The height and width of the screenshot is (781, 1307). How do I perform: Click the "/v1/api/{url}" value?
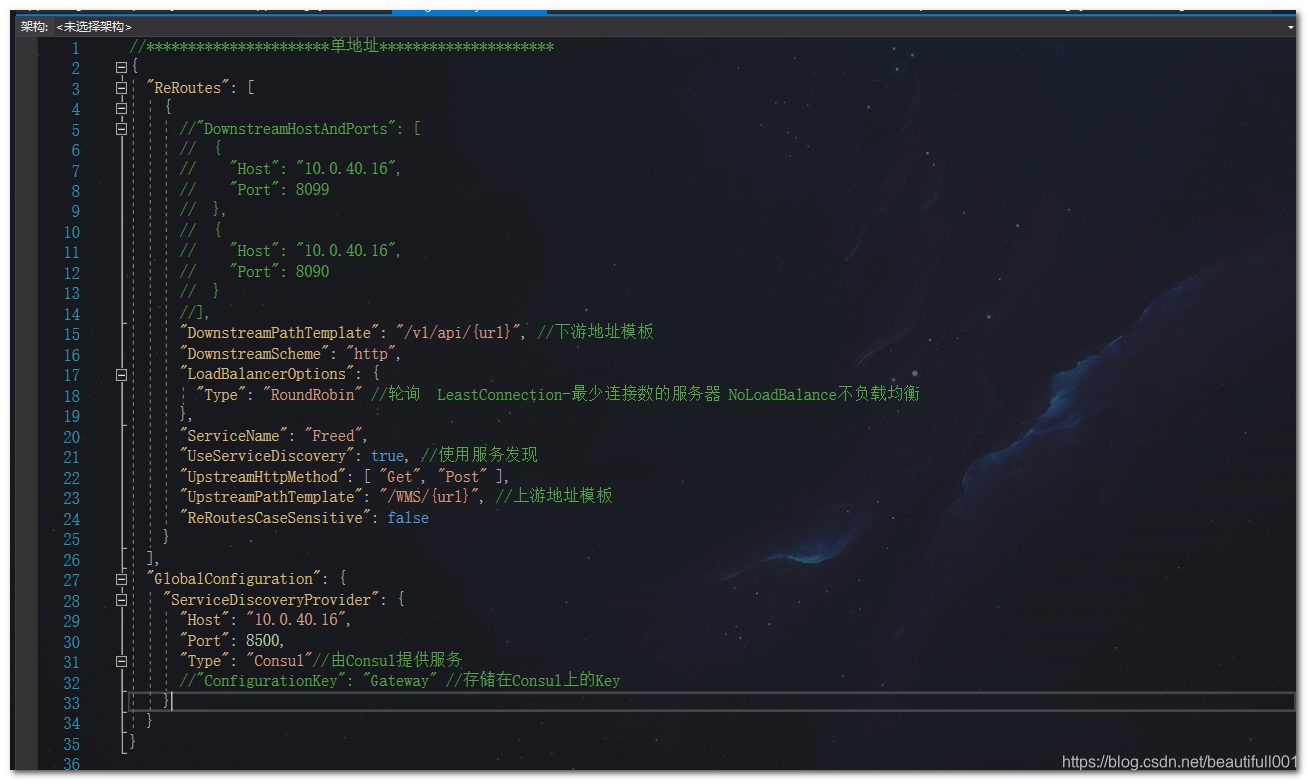click(x=458, y=333)
